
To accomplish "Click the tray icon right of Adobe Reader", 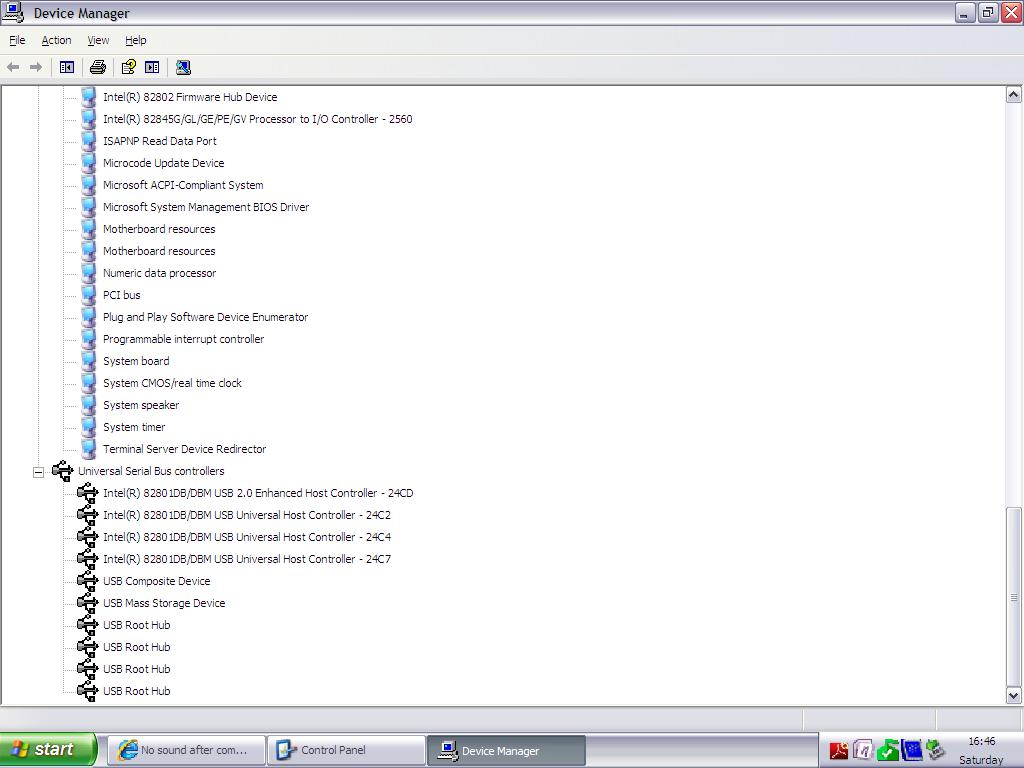I will pyautogui.click(x=863, y=750).
